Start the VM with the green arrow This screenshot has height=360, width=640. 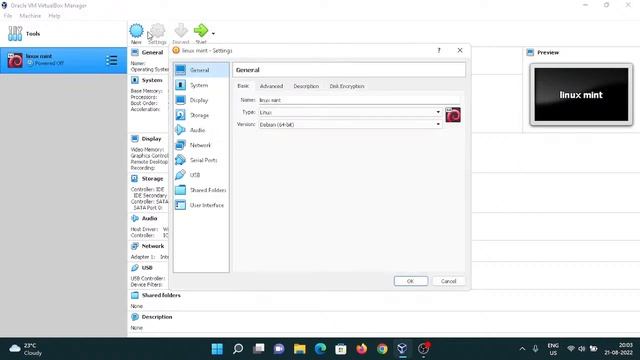pos(201,30)
